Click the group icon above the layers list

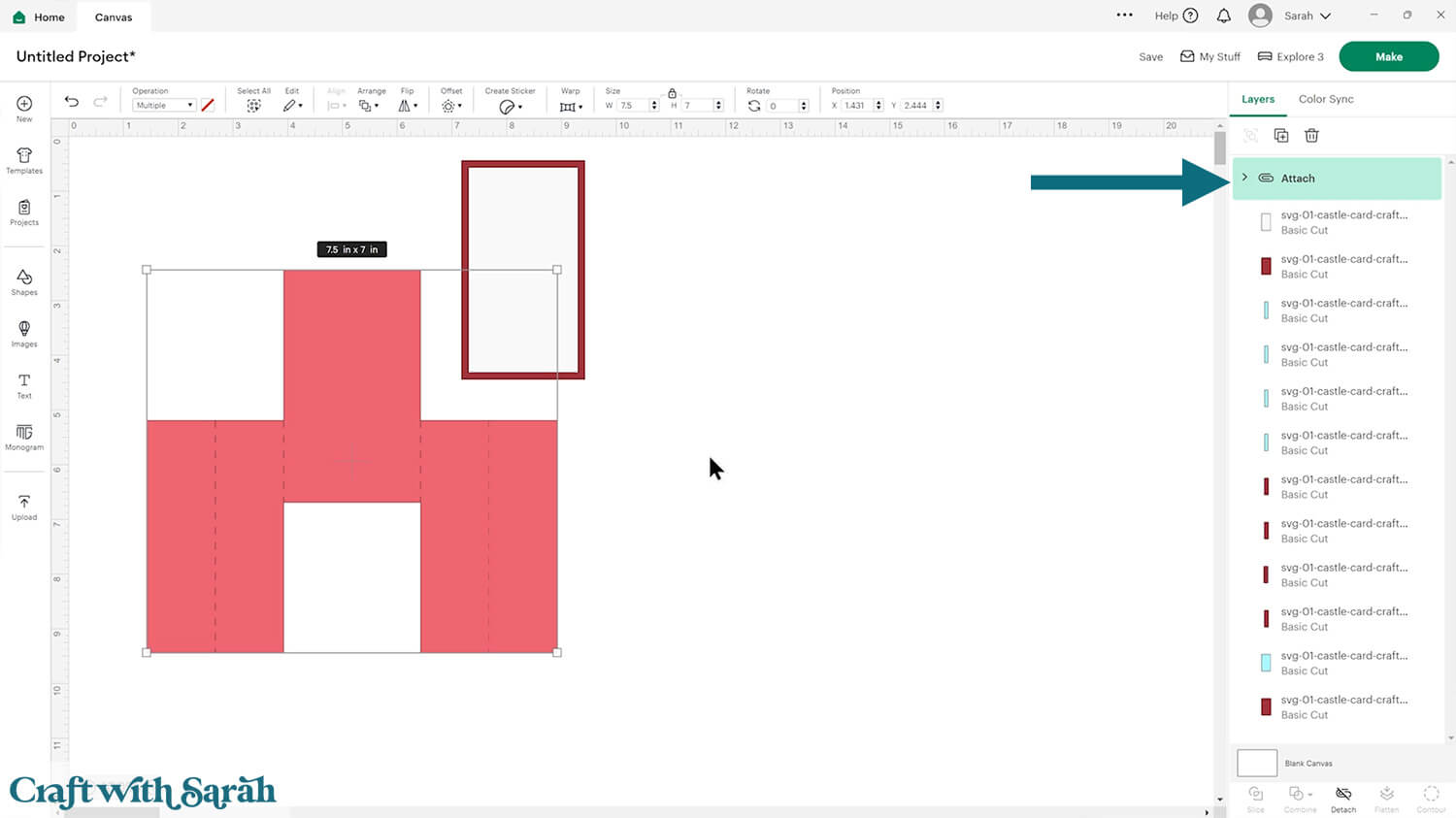click(x=1251, y=136)
